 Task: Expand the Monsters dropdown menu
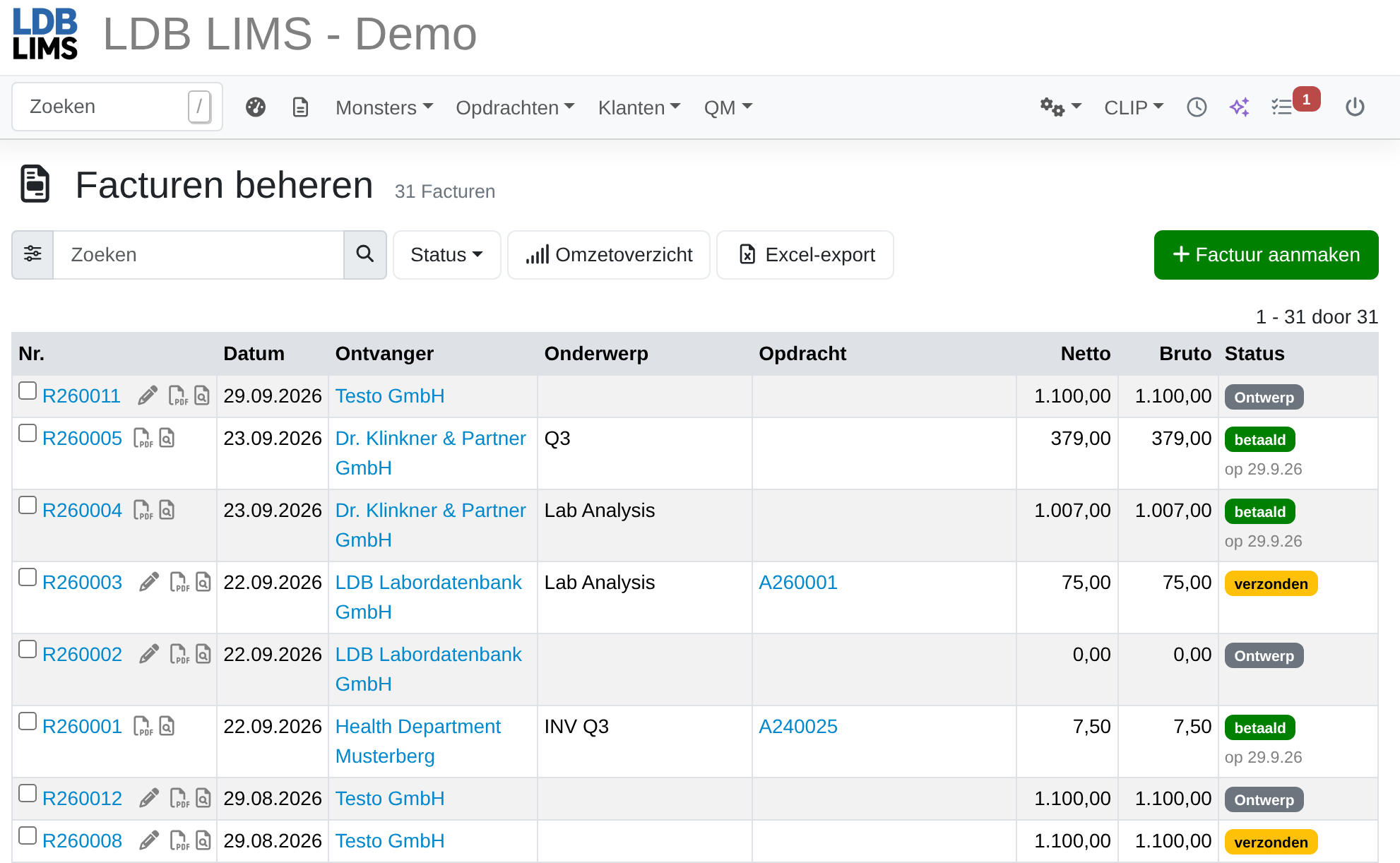(384, 107)
